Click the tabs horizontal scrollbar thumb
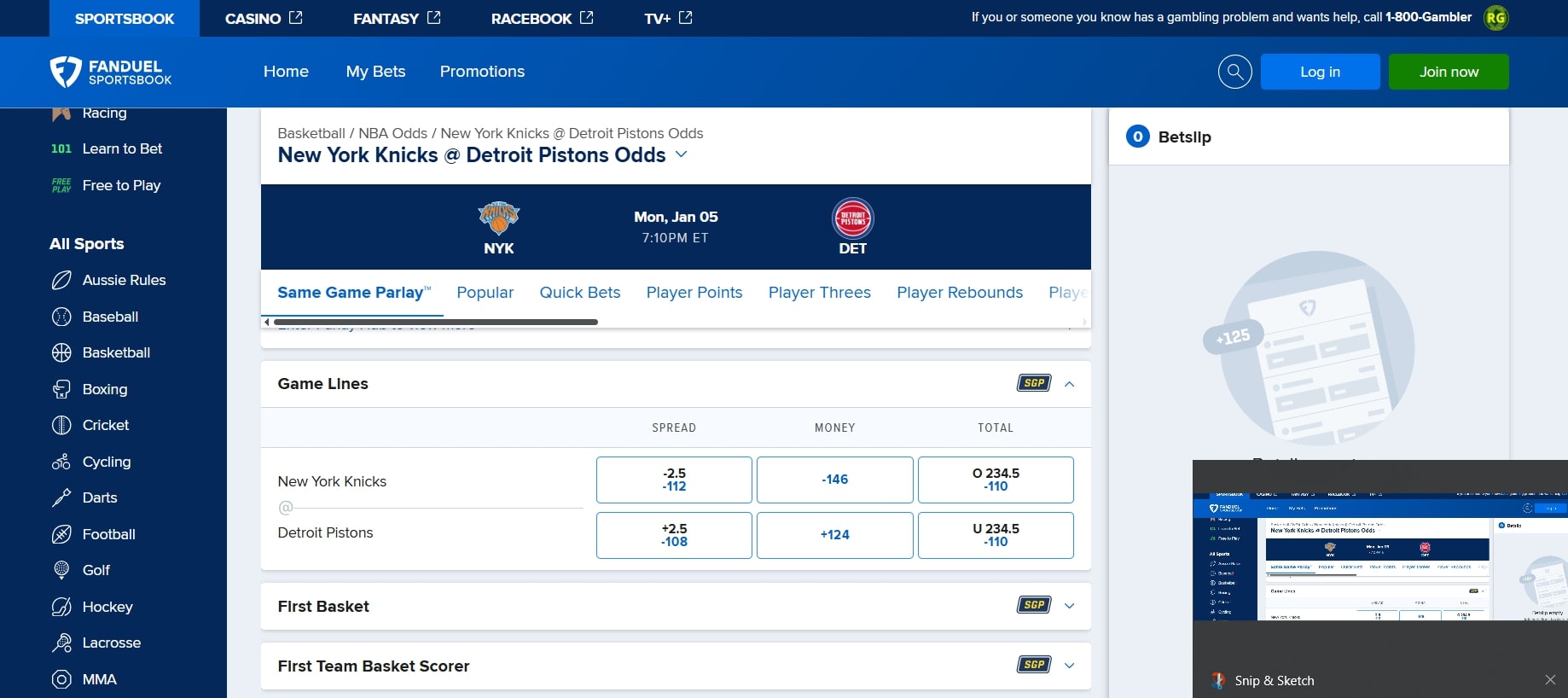Viewport: 1568px width, 698px height. tap(435, 322)
